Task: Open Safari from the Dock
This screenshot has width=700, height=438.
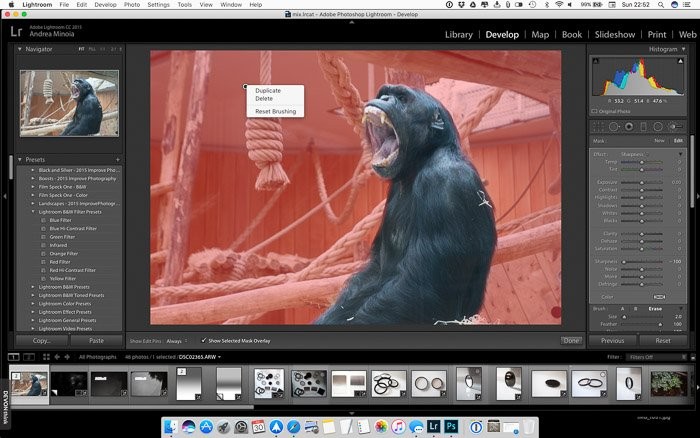Action: (293, 427)
